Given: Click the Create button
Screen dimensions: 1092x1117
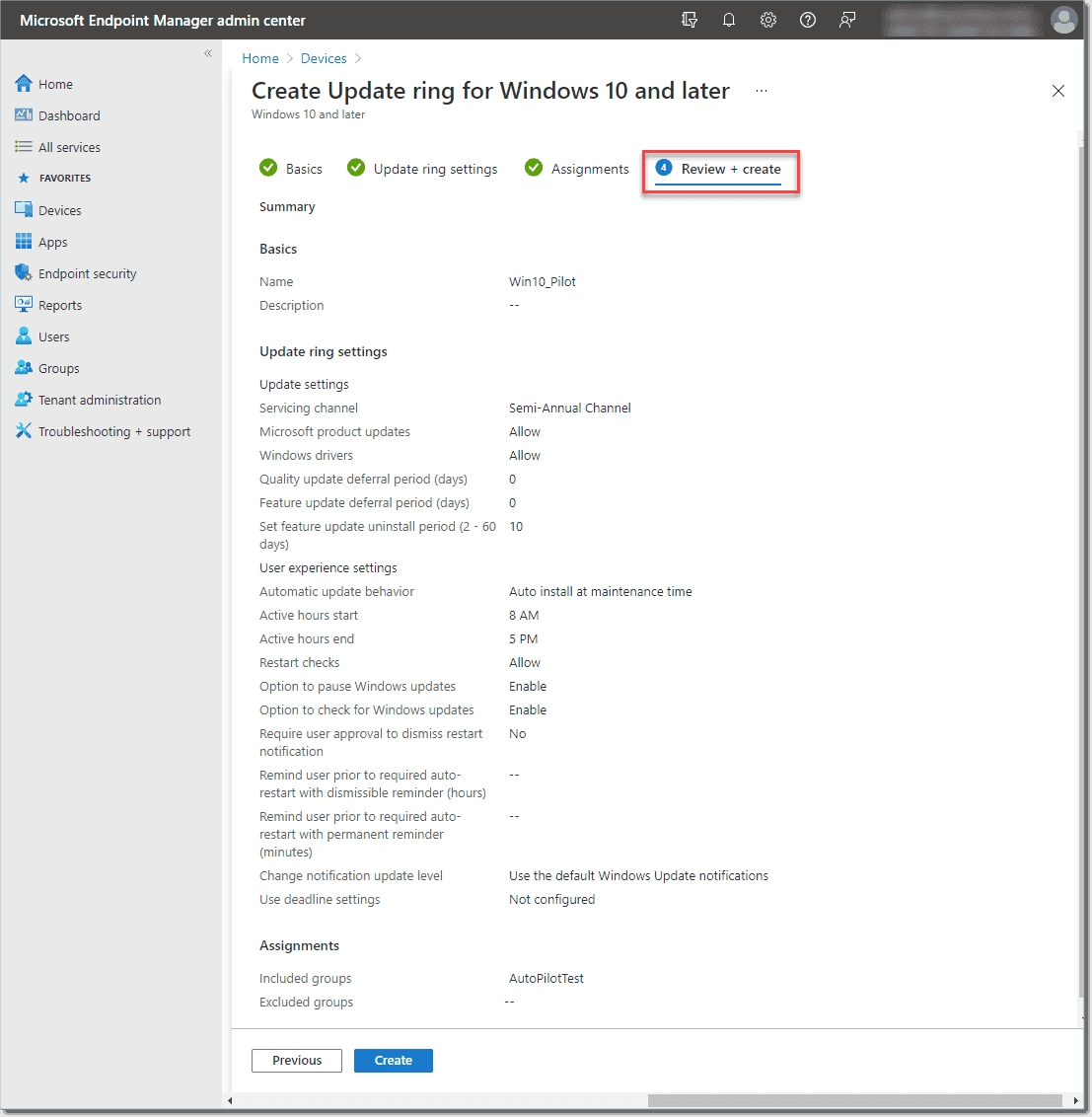Looking at the screenshot, I should coord(394,1060).
